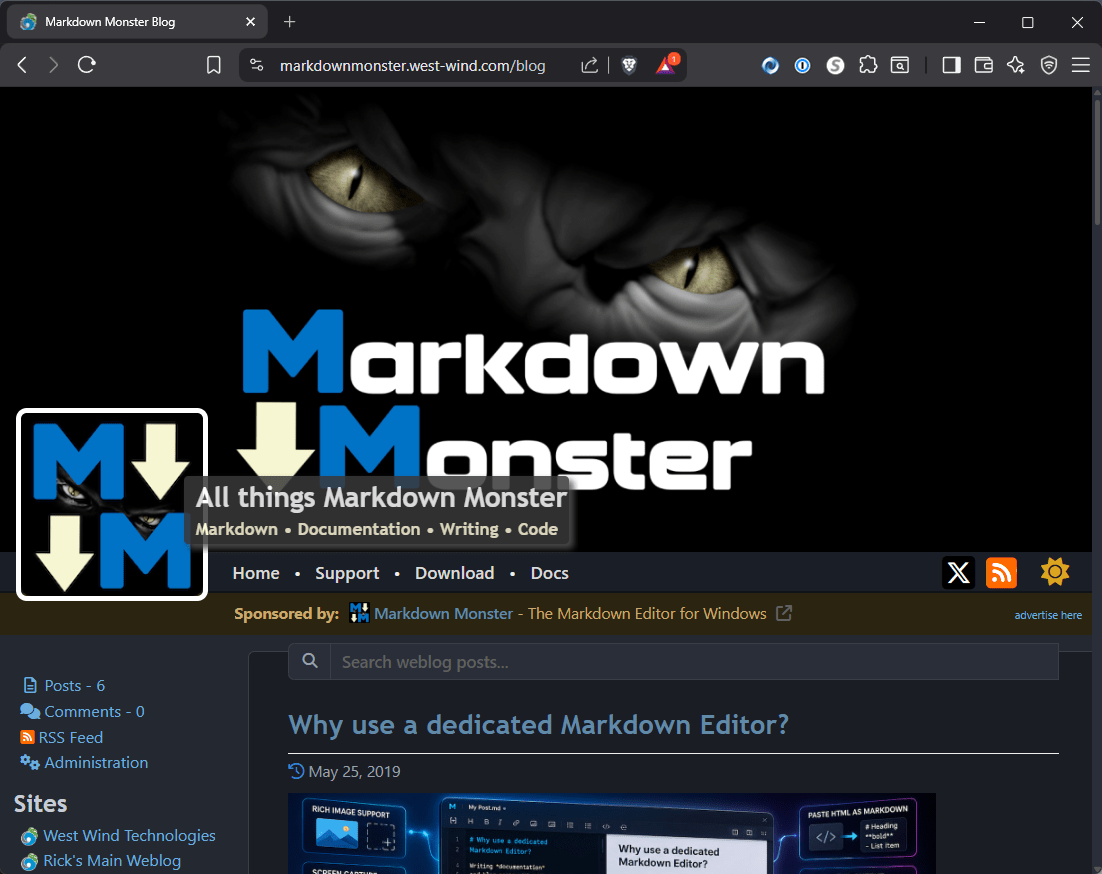Maximize the browser window
This screenshot has width=1102, height=874.
(x=1028, y=22)
